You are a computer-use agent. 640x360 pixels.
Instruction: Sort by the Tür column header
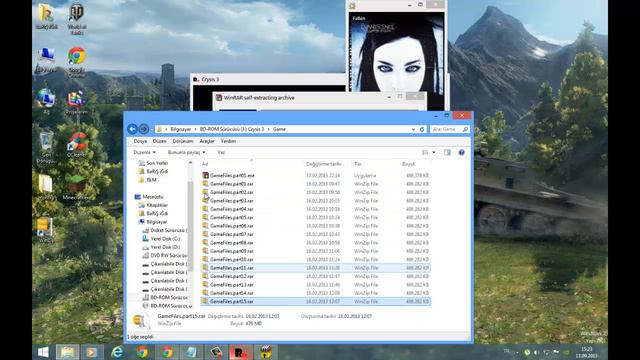tap(358, 164)
